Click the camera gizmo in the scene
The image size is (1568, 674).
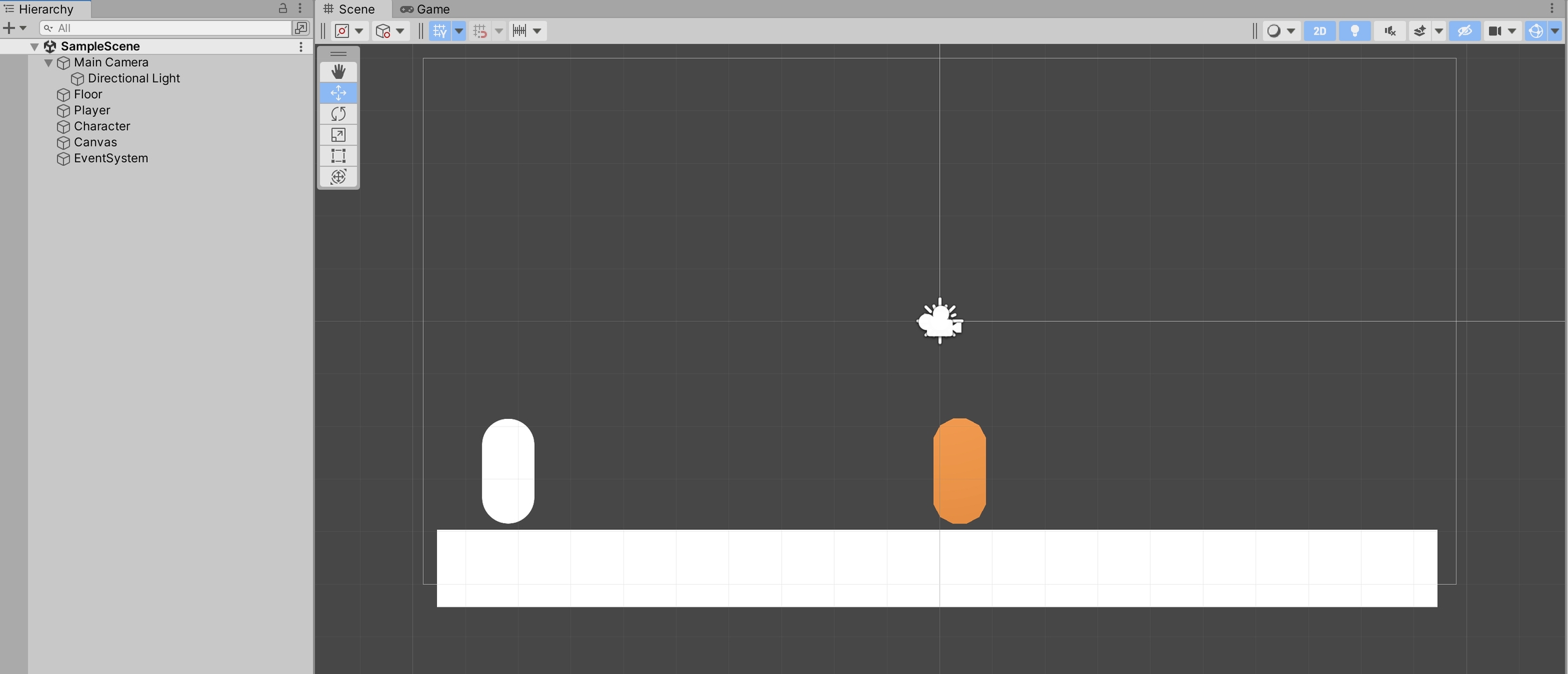click(940, 321)
